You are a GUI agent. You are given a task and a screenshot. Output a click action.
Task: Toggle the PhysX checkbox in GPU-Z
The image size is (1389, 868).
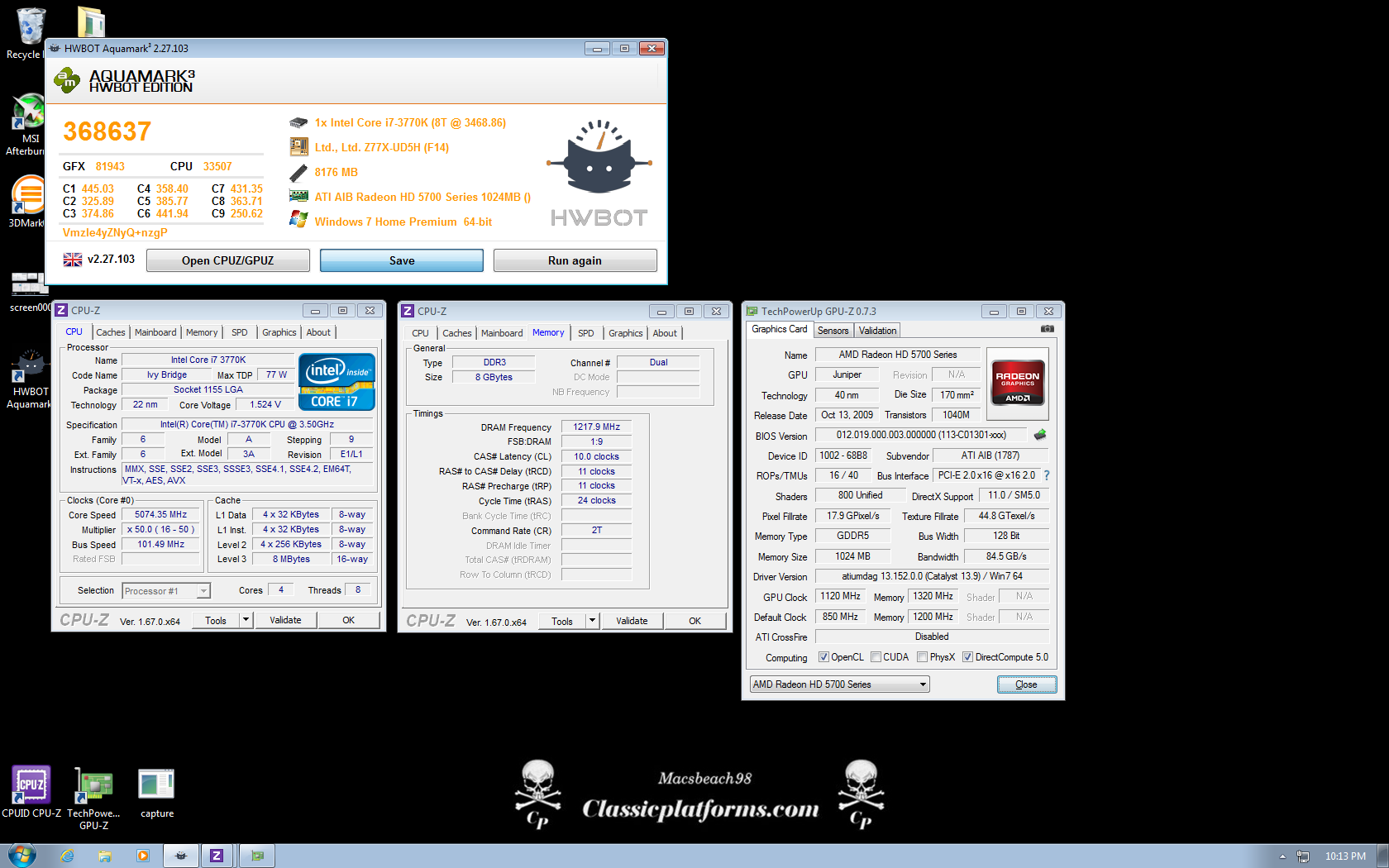[x=922, y=657]
